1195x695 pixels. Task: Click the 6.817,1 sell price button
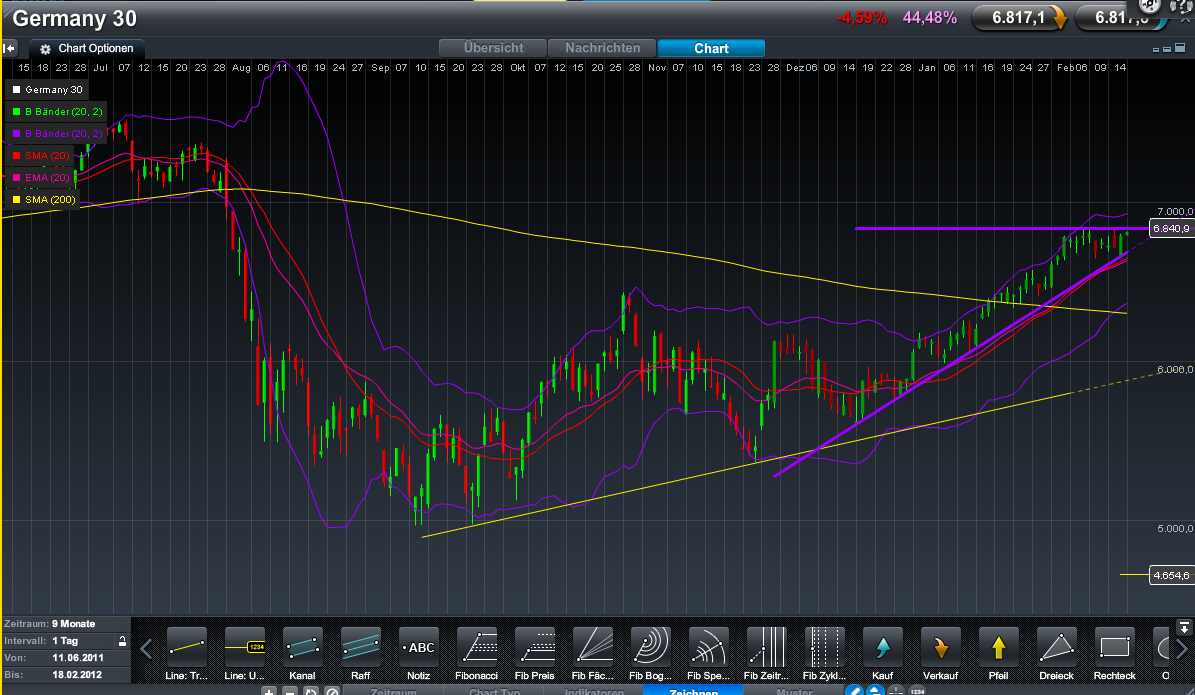coord(1018,18)
